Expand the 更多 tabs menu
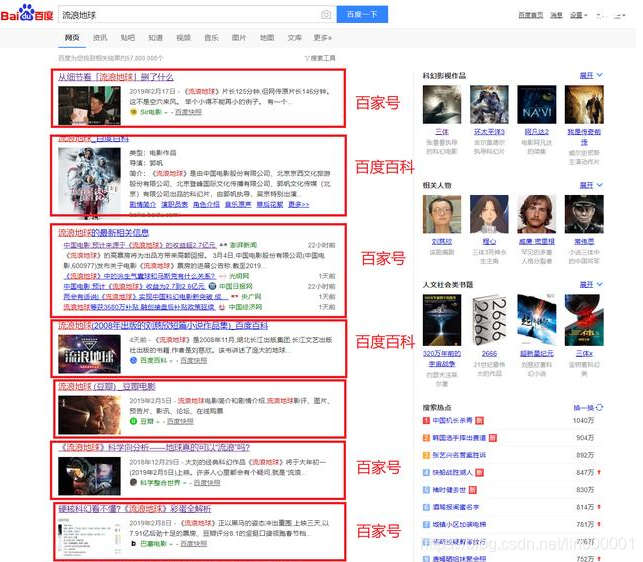 tap(323, 38)
